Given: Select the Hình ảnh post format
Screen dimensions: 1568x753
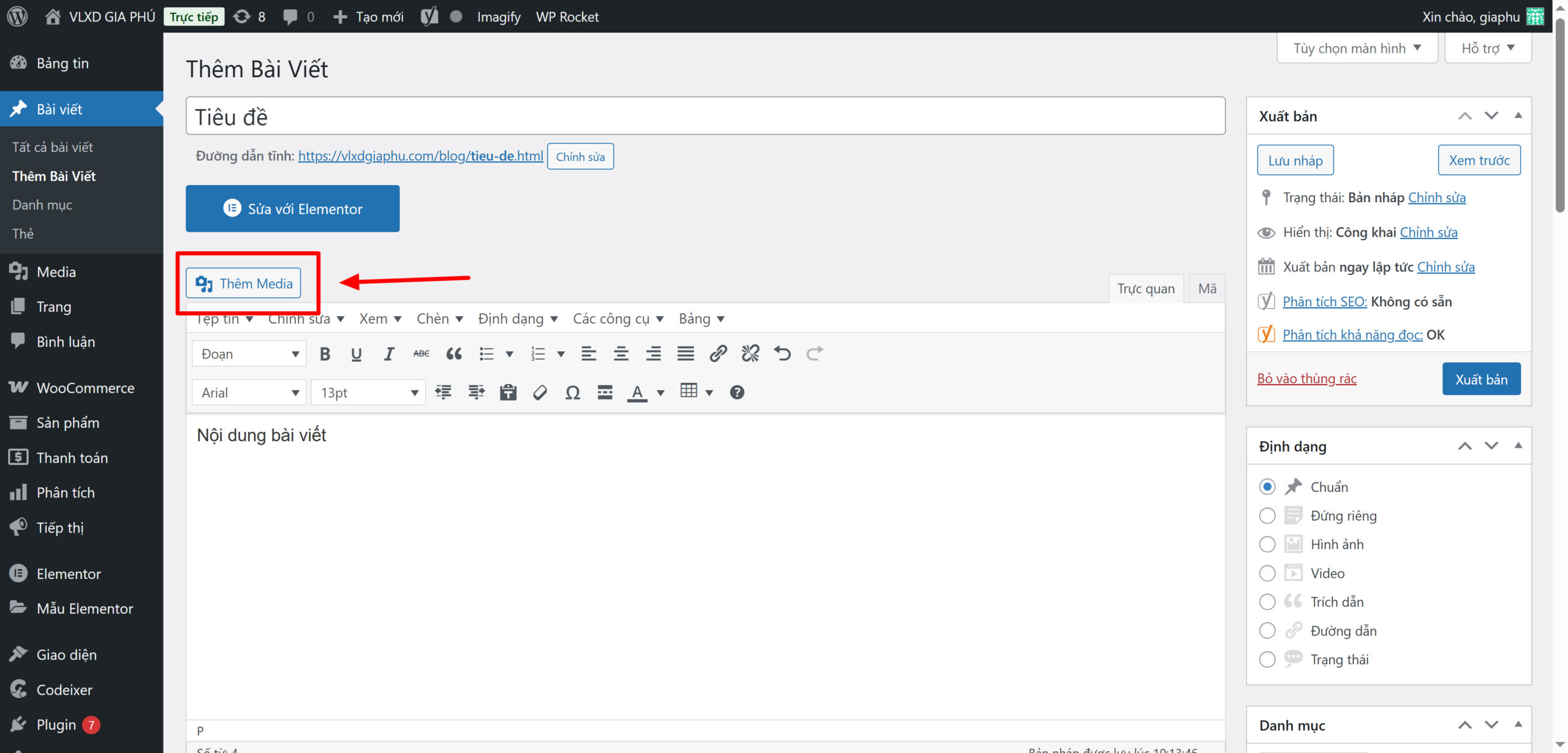Looking at the screenshot, I should point(1267,544).
